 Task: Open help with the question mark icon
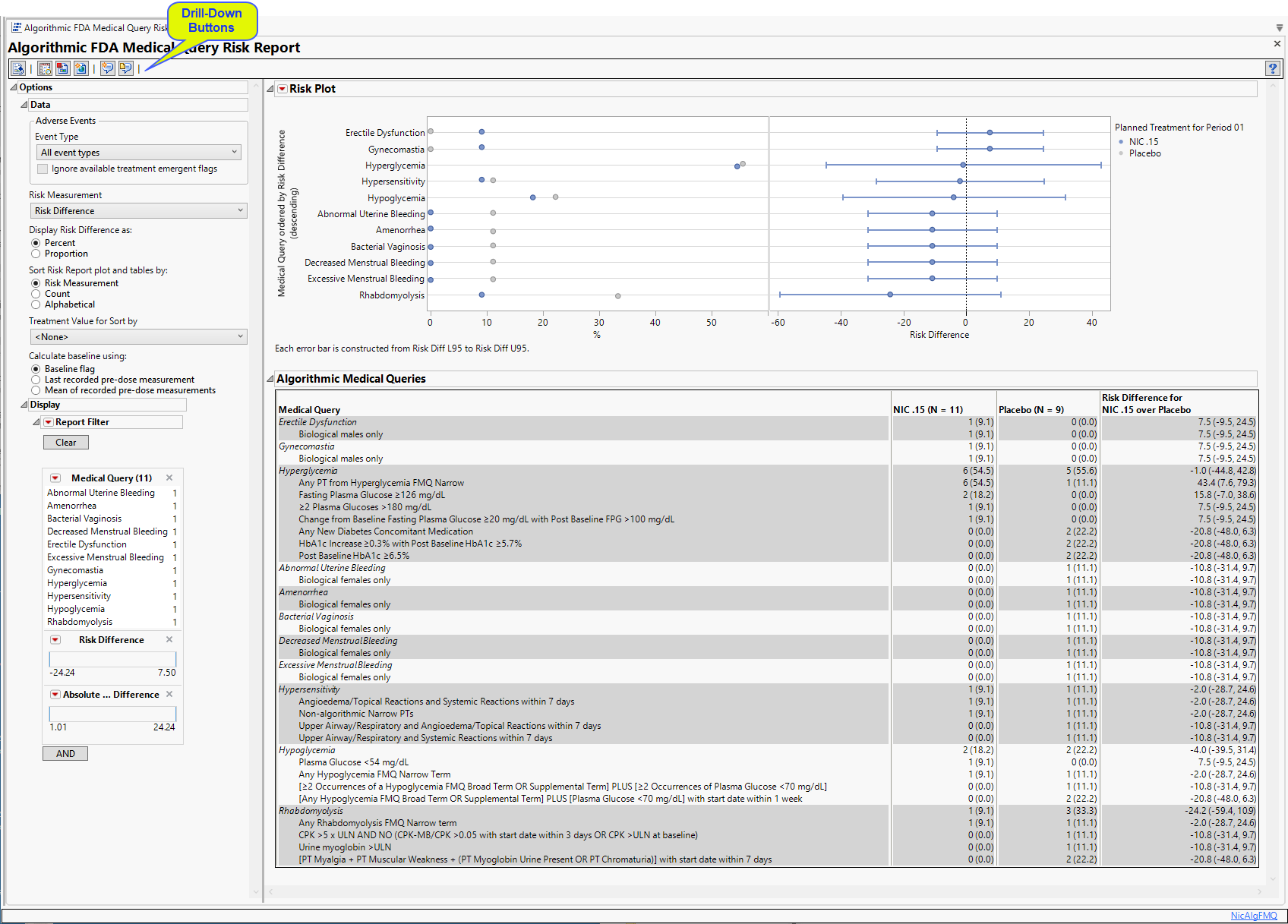pyautogui.click(x=1273, y=68)
